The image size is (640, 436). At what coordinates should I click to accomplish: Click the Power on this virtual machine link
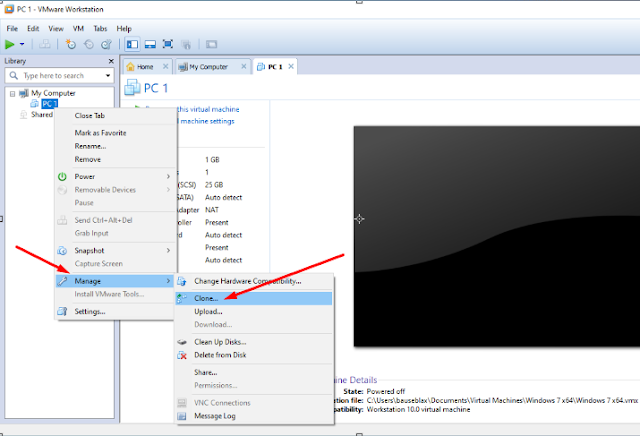(x=208, y=109)
